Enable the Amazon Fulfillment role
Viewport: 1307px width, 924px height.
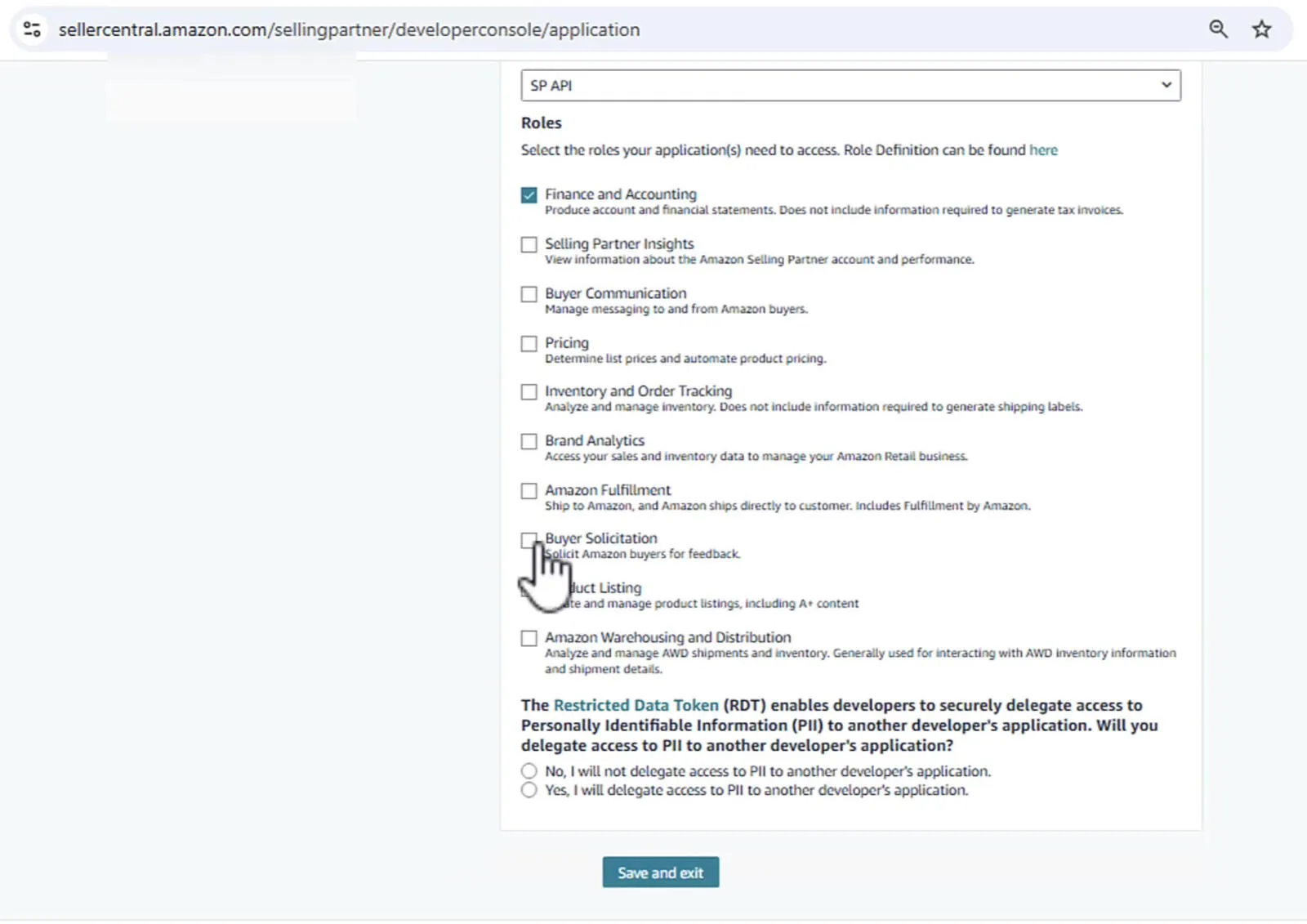point(529,491)
